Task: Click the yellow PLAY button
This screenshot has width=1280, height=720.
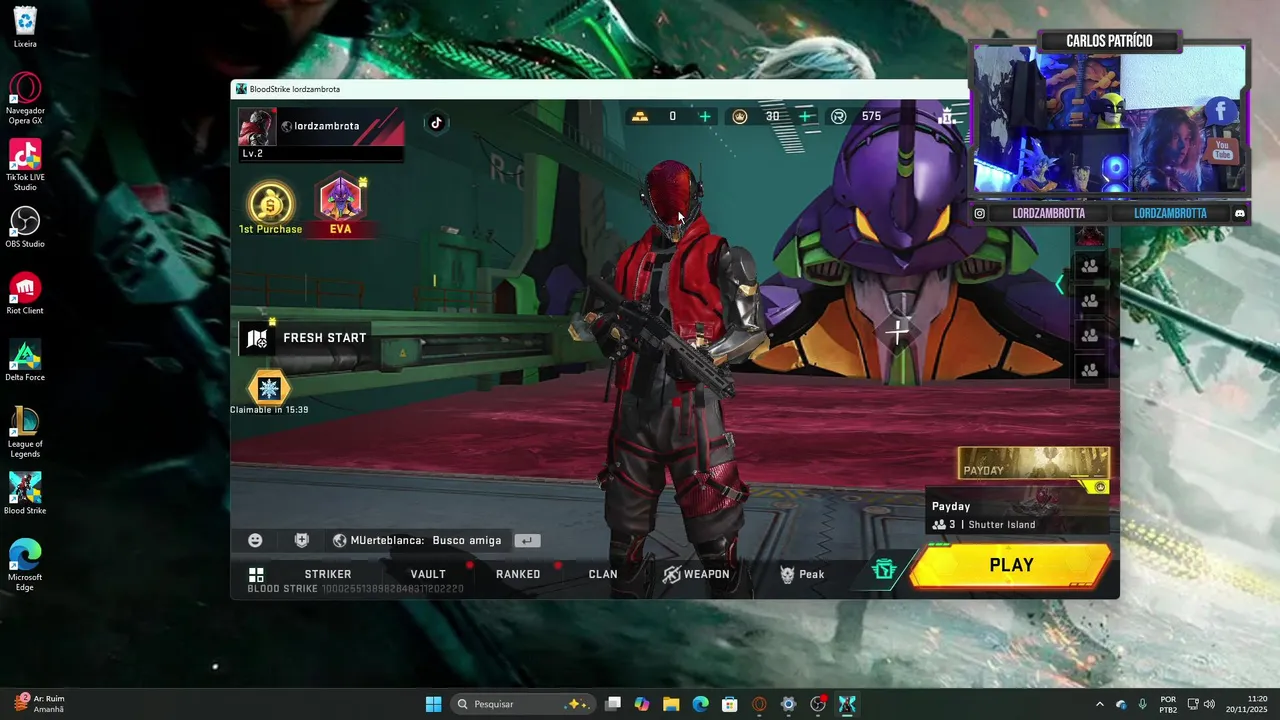Action: (1012, 566)
